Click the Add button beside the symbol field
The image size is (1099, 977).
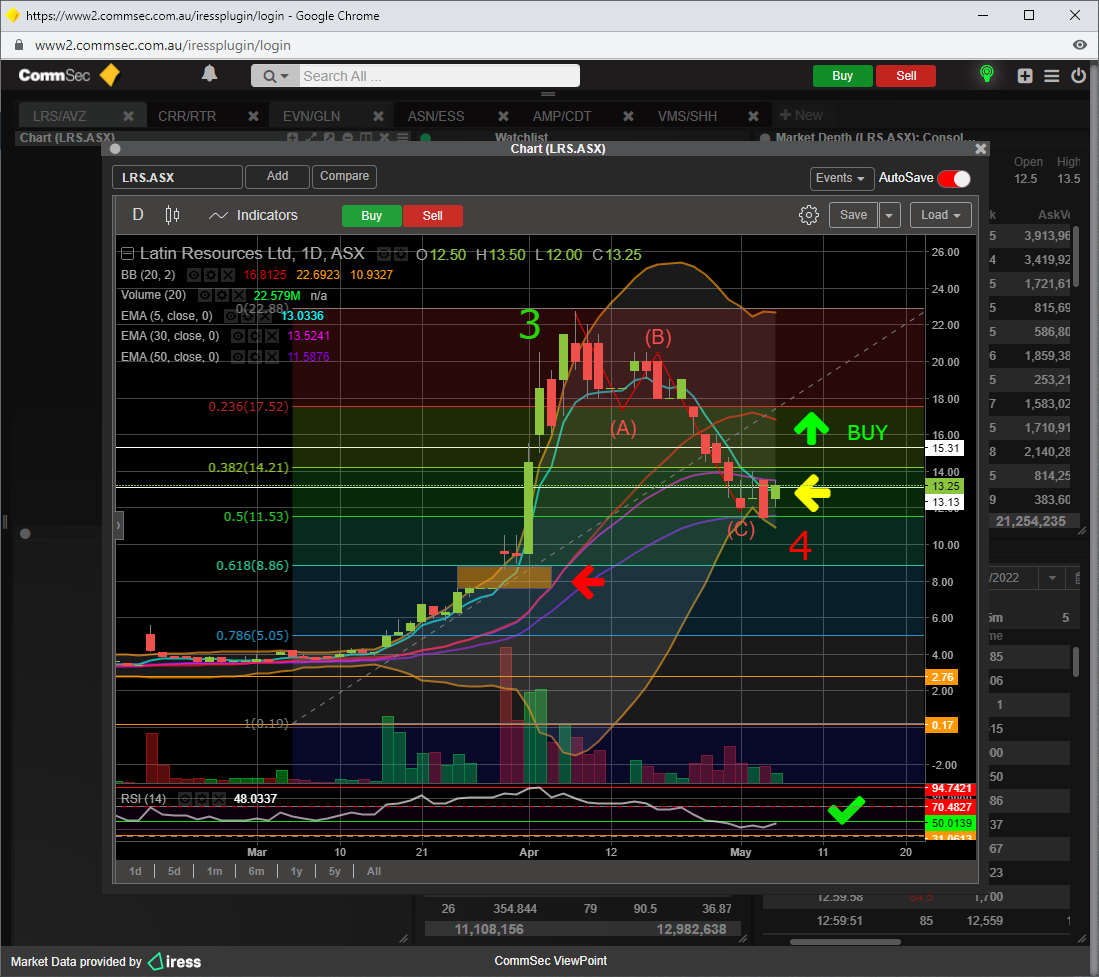(x=277, y=177)
